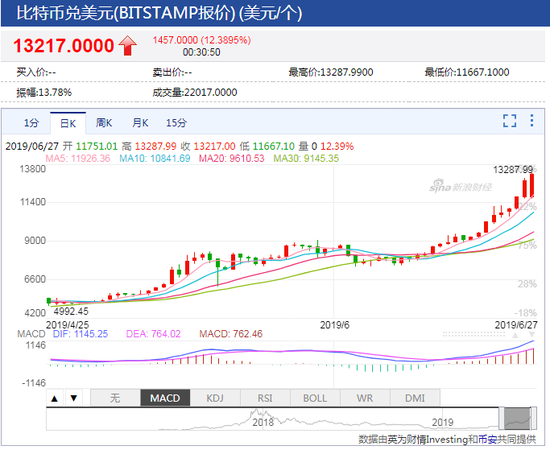The image size is (550, 450).
Task: Click the time 00:30:50 label
Action: [x=201, y=53]
